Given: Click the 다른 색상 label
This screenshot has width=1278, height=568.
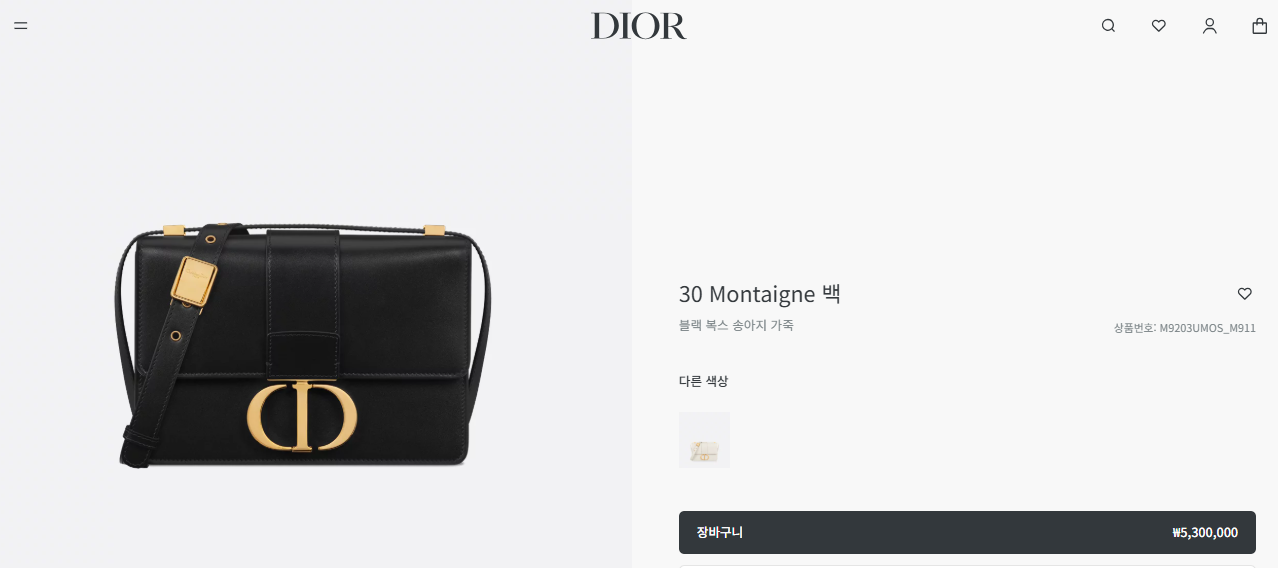Looking at the screenshot, I should click(703, 381).
